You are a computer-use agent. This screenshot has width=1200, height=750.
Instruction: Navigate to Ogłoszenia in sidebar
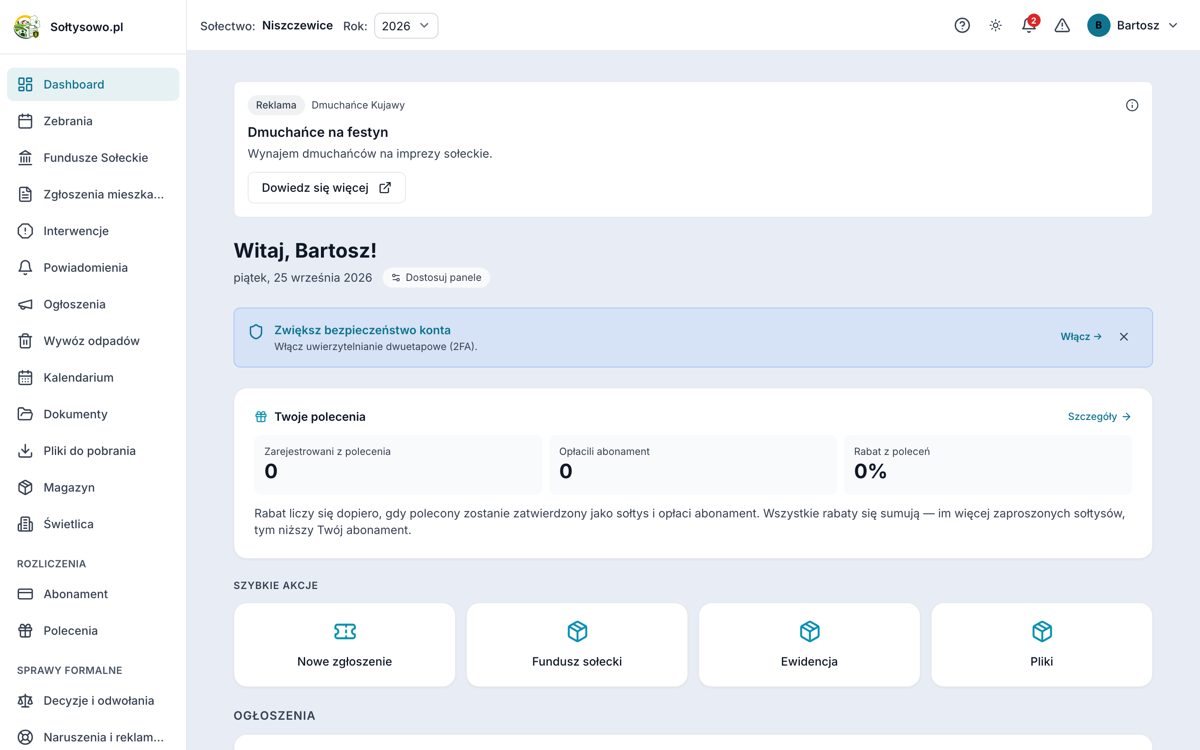(x=93, y=305)
